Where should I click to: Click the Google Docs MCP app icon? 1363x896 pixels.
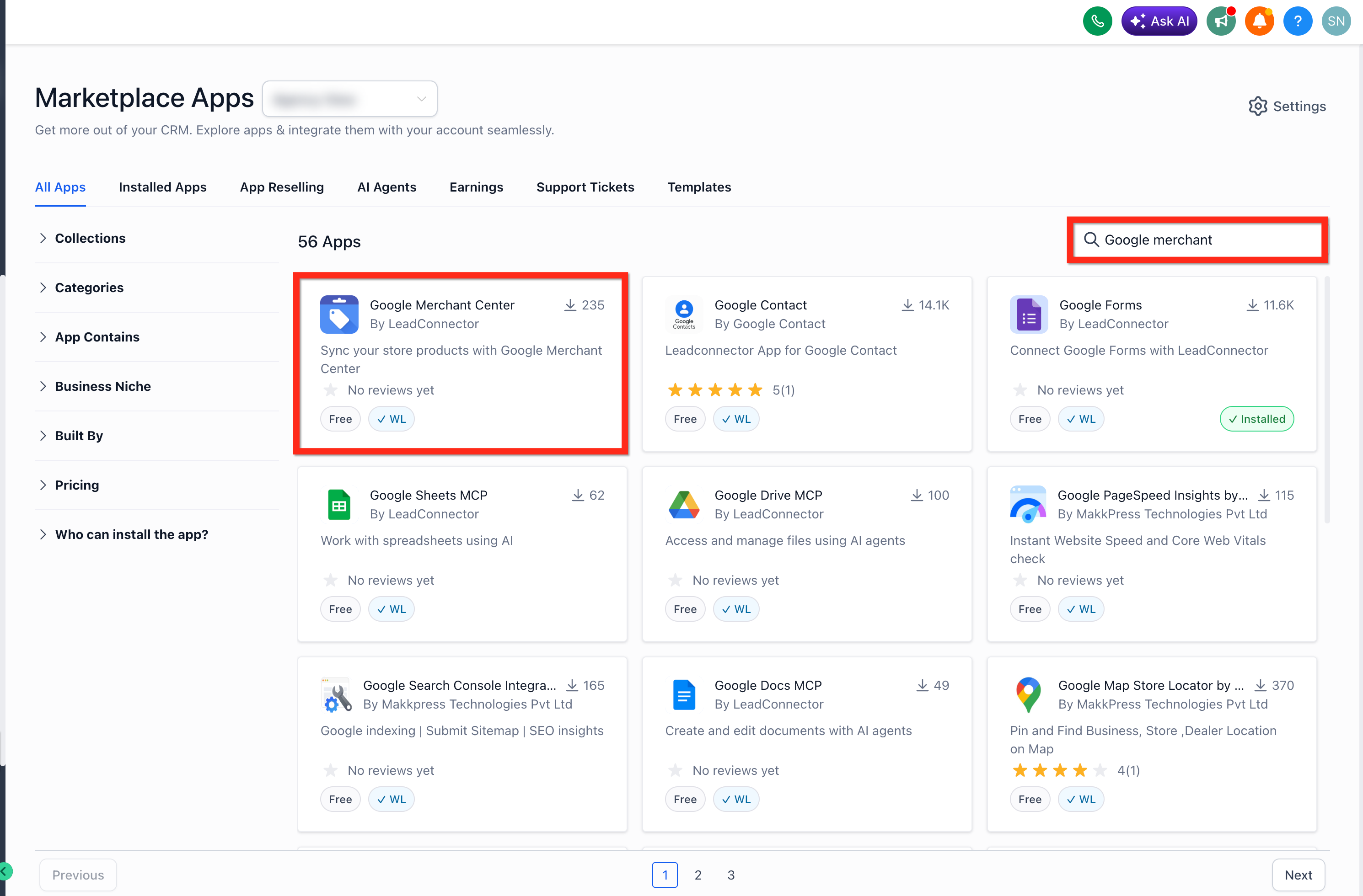click(684, 694)
